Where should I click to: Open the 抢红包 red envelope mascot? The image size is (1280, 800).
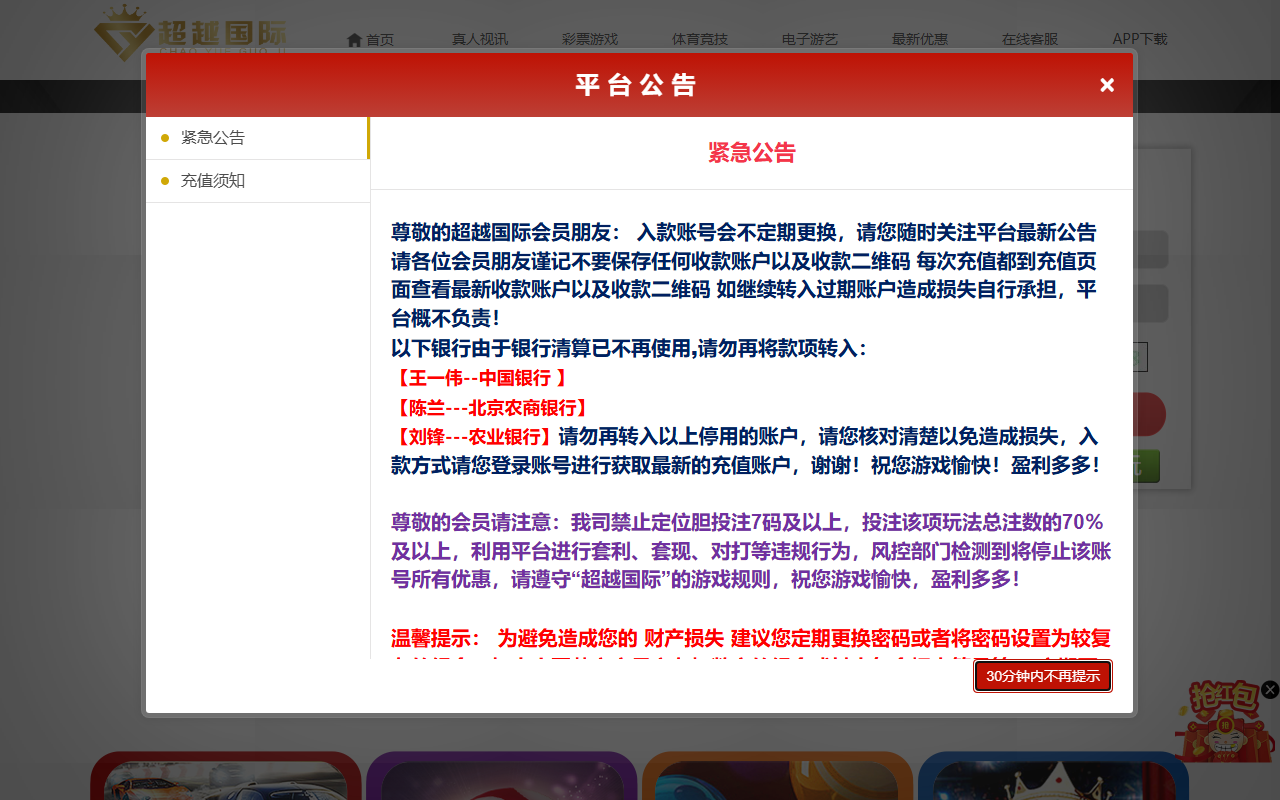[x=1226, y=722]
